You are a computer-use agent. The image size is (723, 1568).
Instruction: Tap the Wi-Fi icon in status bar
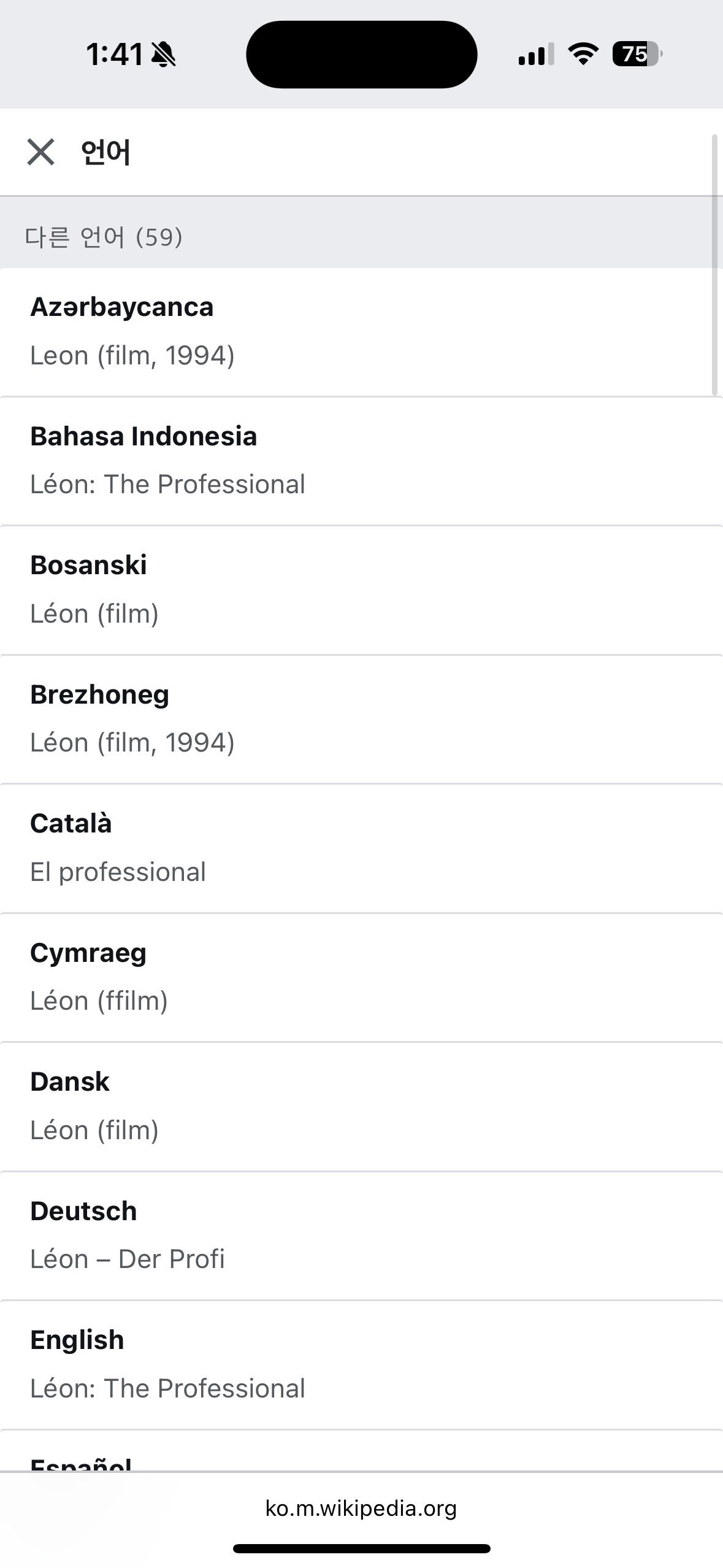[583, 54]
